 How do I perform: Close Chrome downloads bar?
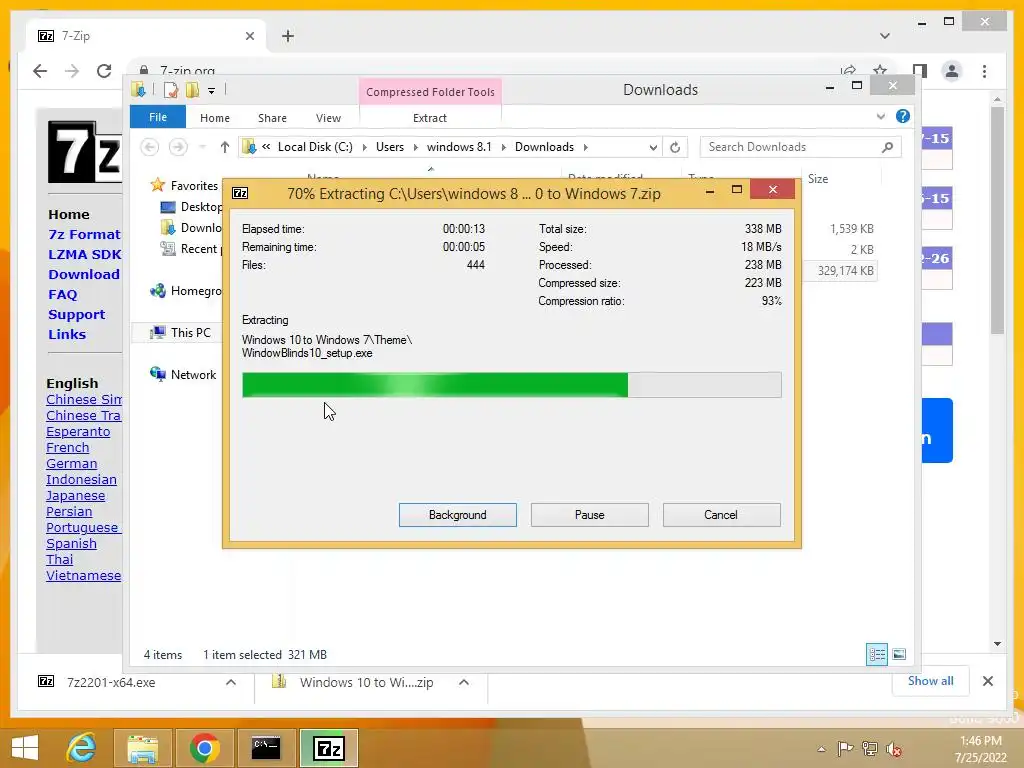point(987,681)
